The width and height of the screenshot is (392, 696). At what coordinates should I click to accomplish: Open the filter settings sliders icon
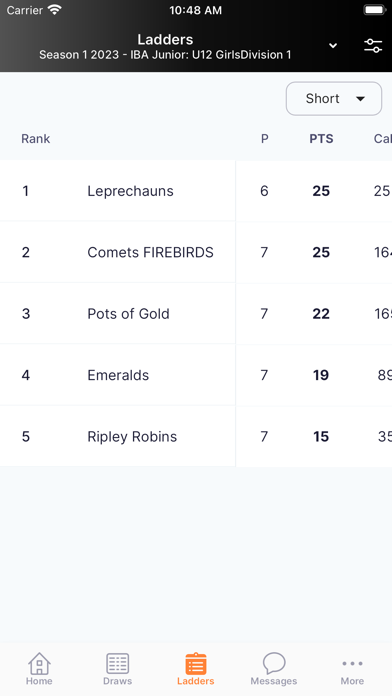click(x=373, y=45)
